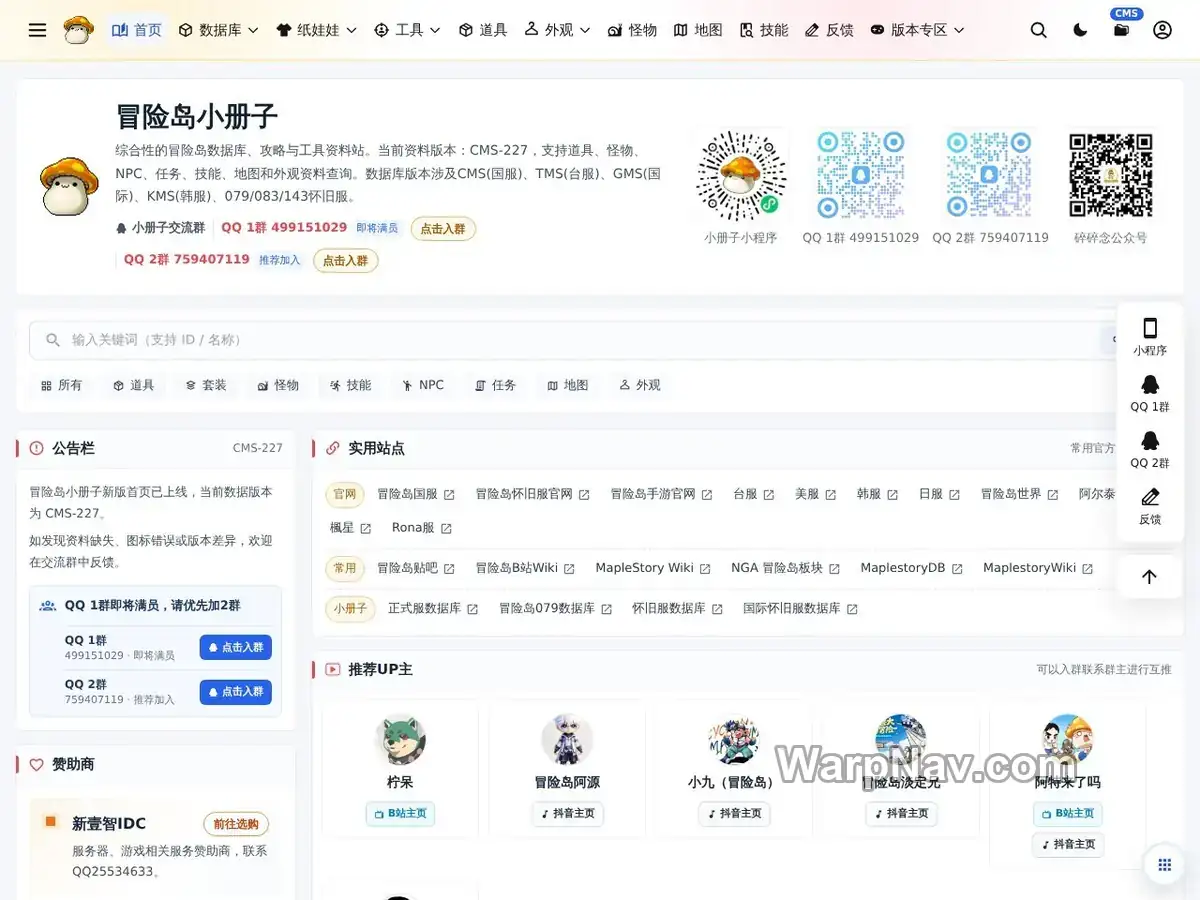The image size is (1200, 900).
Task: Select the NPC search filter
Action: [422, 385]
